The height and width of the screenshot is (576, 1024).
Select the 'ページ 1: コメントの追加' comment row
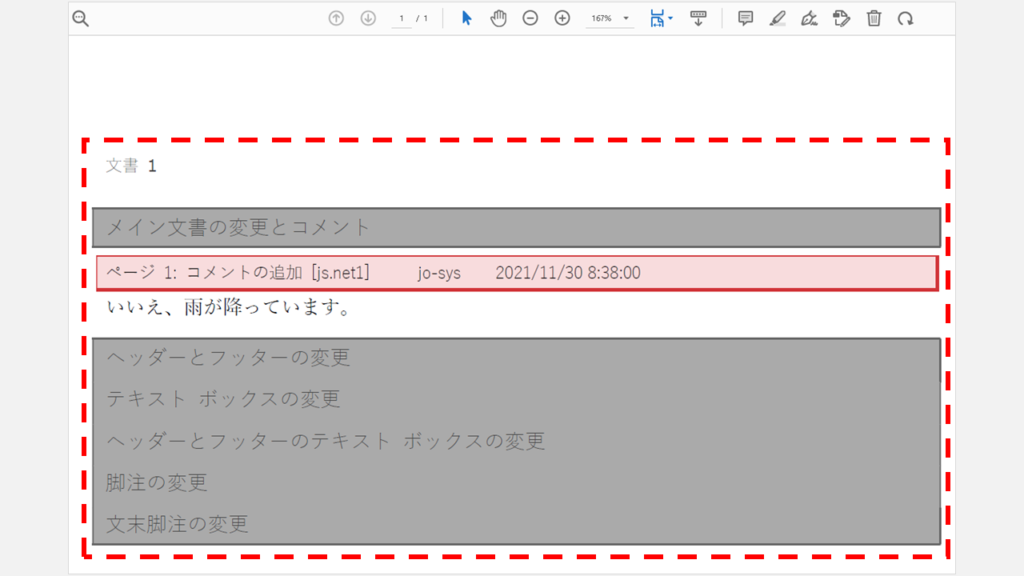coord(517,273)
